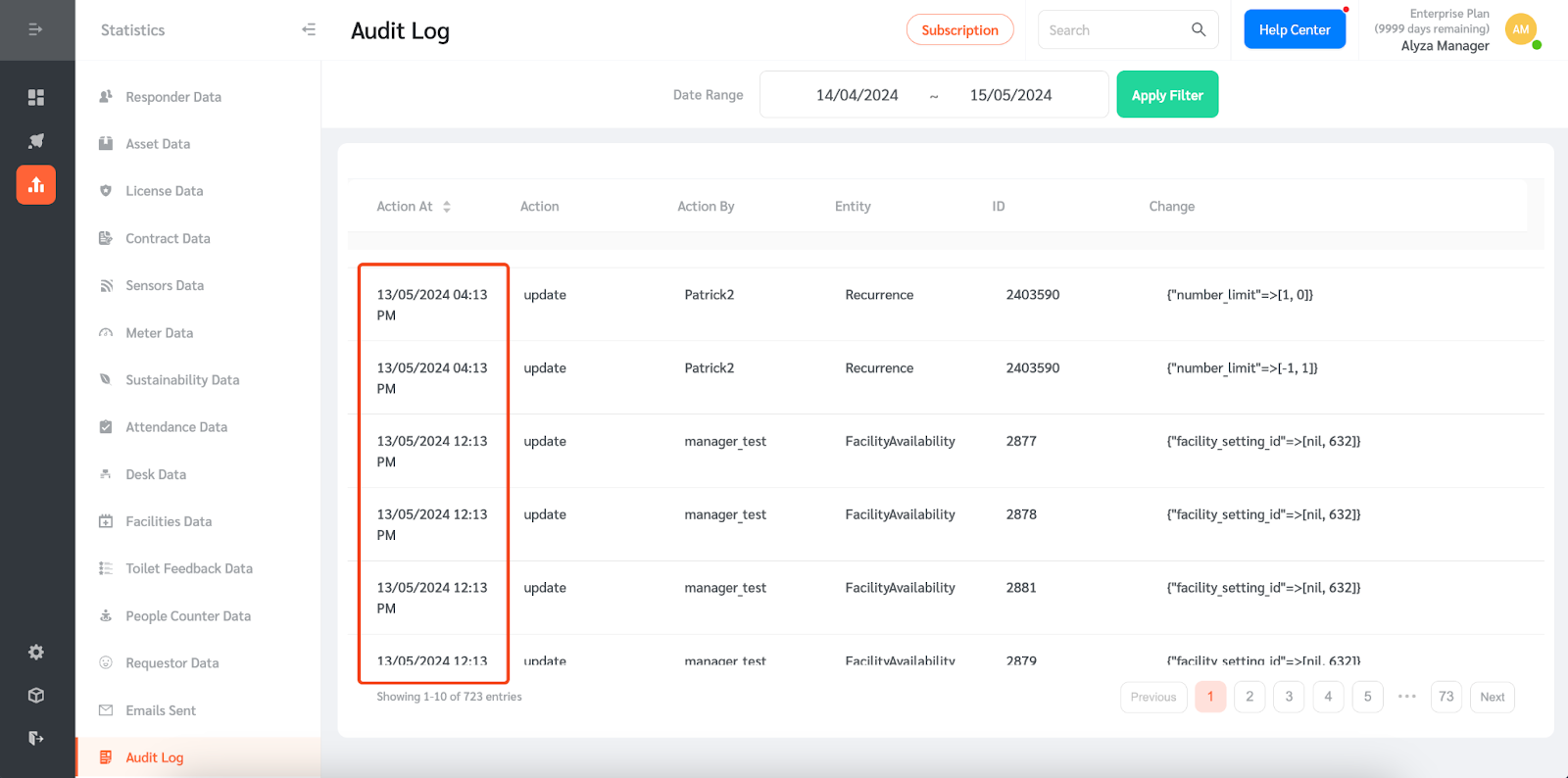Click the Change column header
Screen dimensions: 1568x778
coord(1171,207)
